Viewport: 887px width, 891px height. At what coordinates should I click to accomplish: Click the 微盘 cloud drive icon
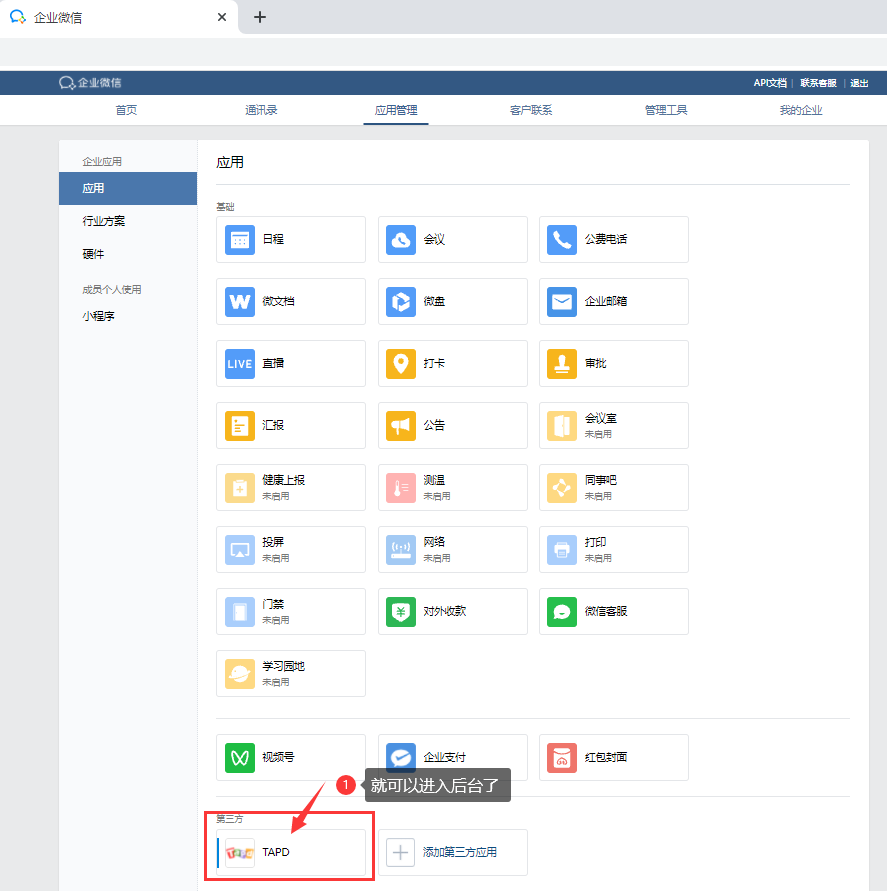452,301
